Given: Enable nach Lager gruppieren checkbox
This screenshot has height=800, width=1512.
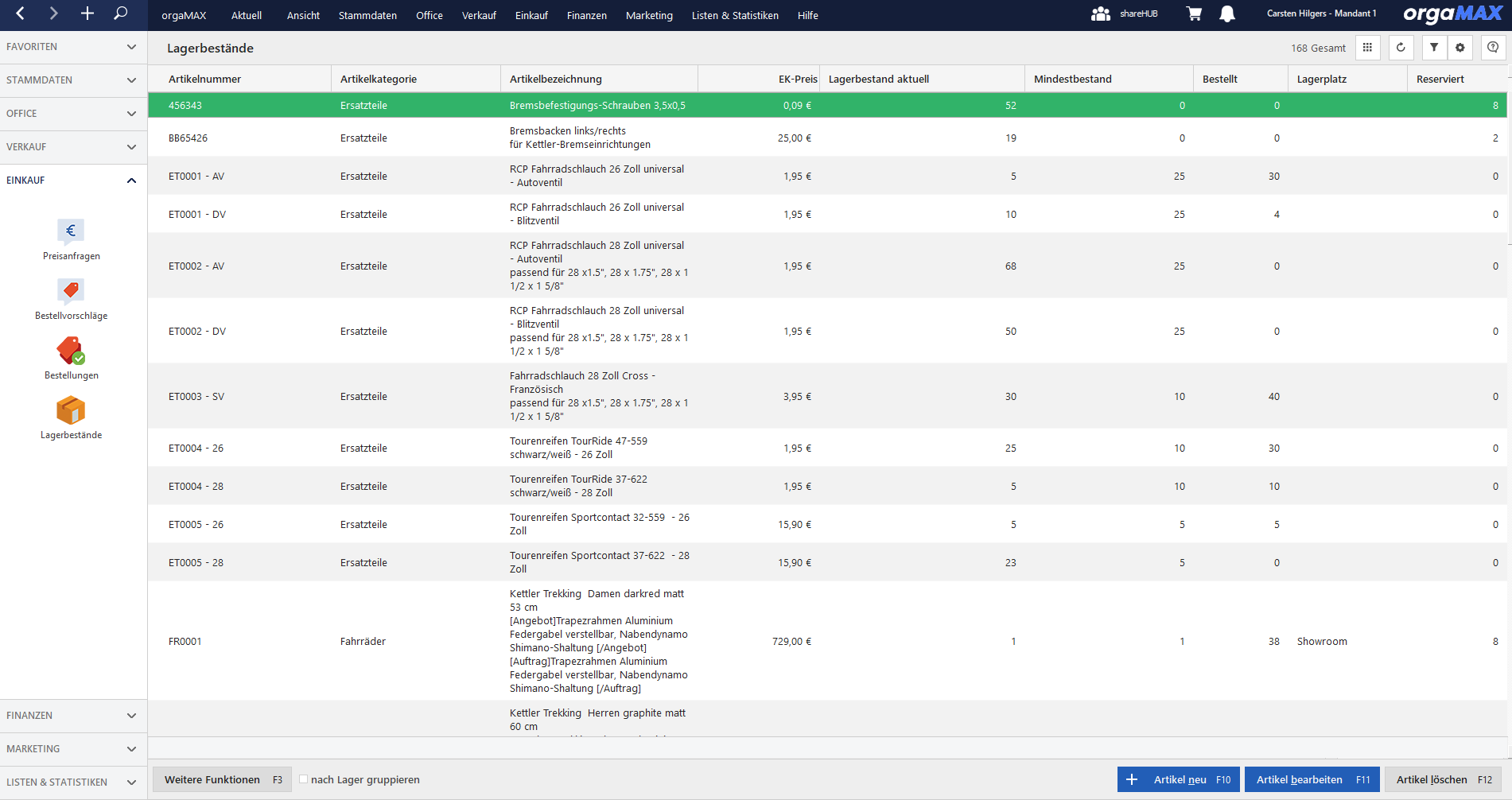Looking at the screenshot, I should (303, 779).
